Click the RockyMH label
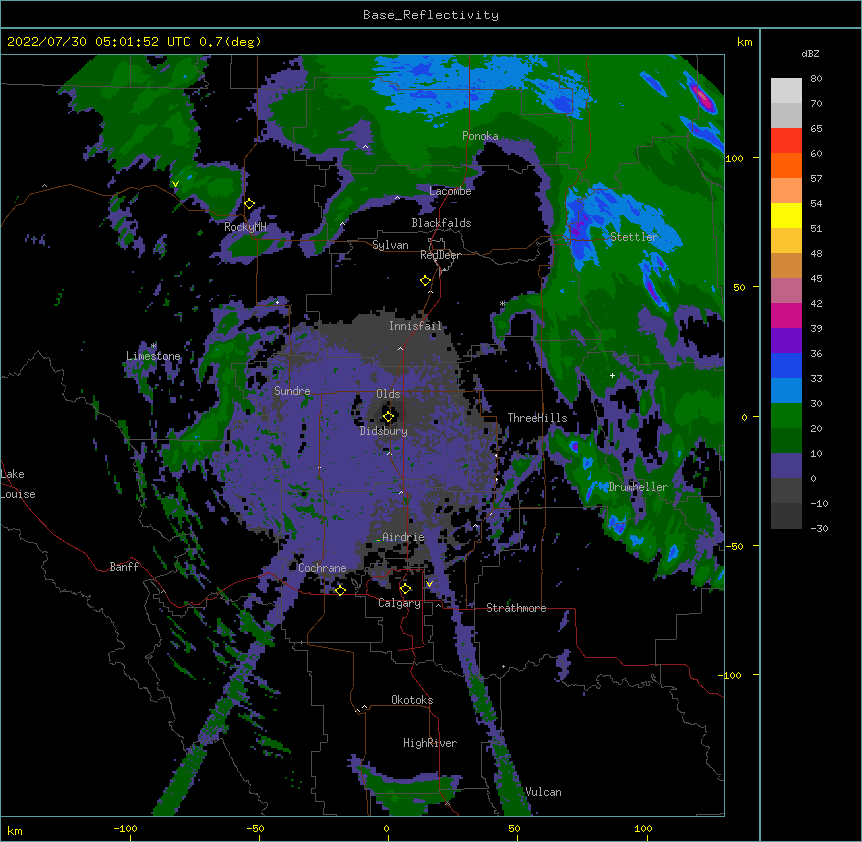This screenshot has width=862, height=842. 245,227
